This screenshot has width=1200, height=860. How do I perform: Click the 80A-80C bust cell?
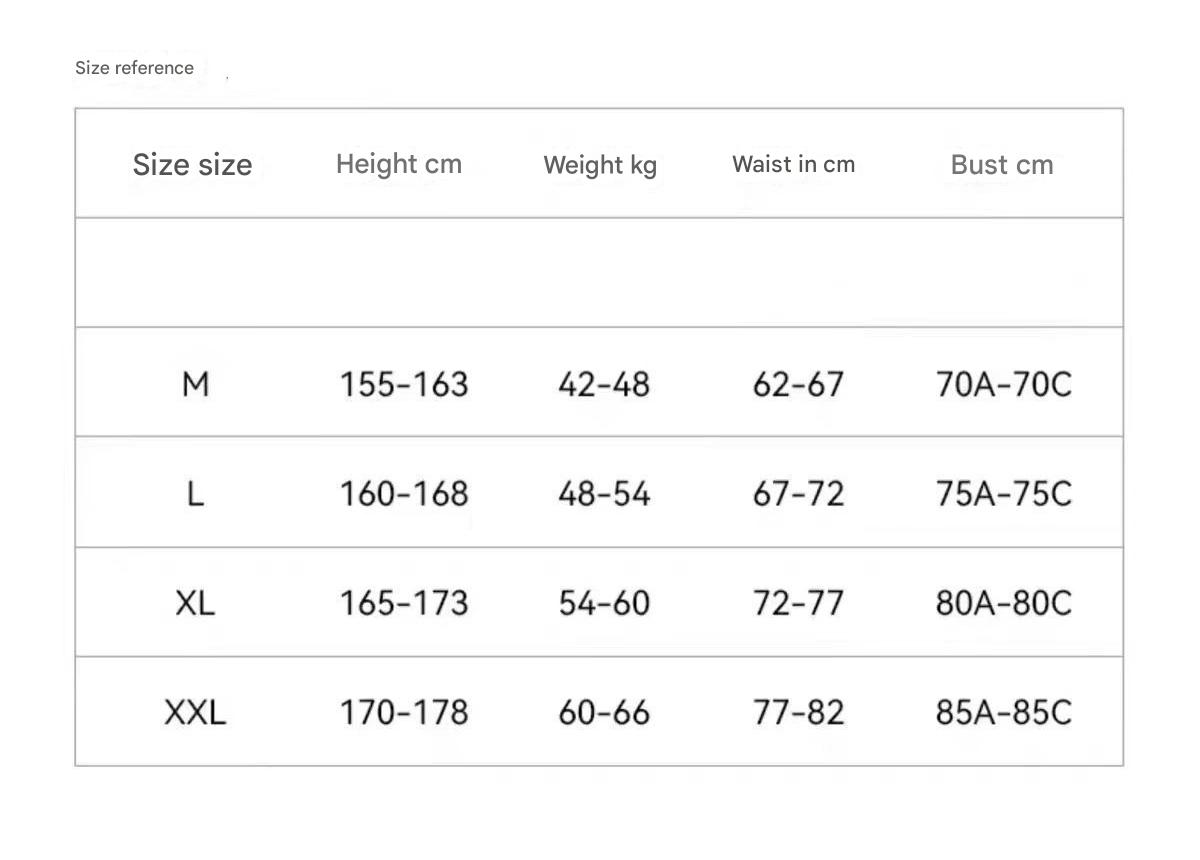click(1003, 603)
